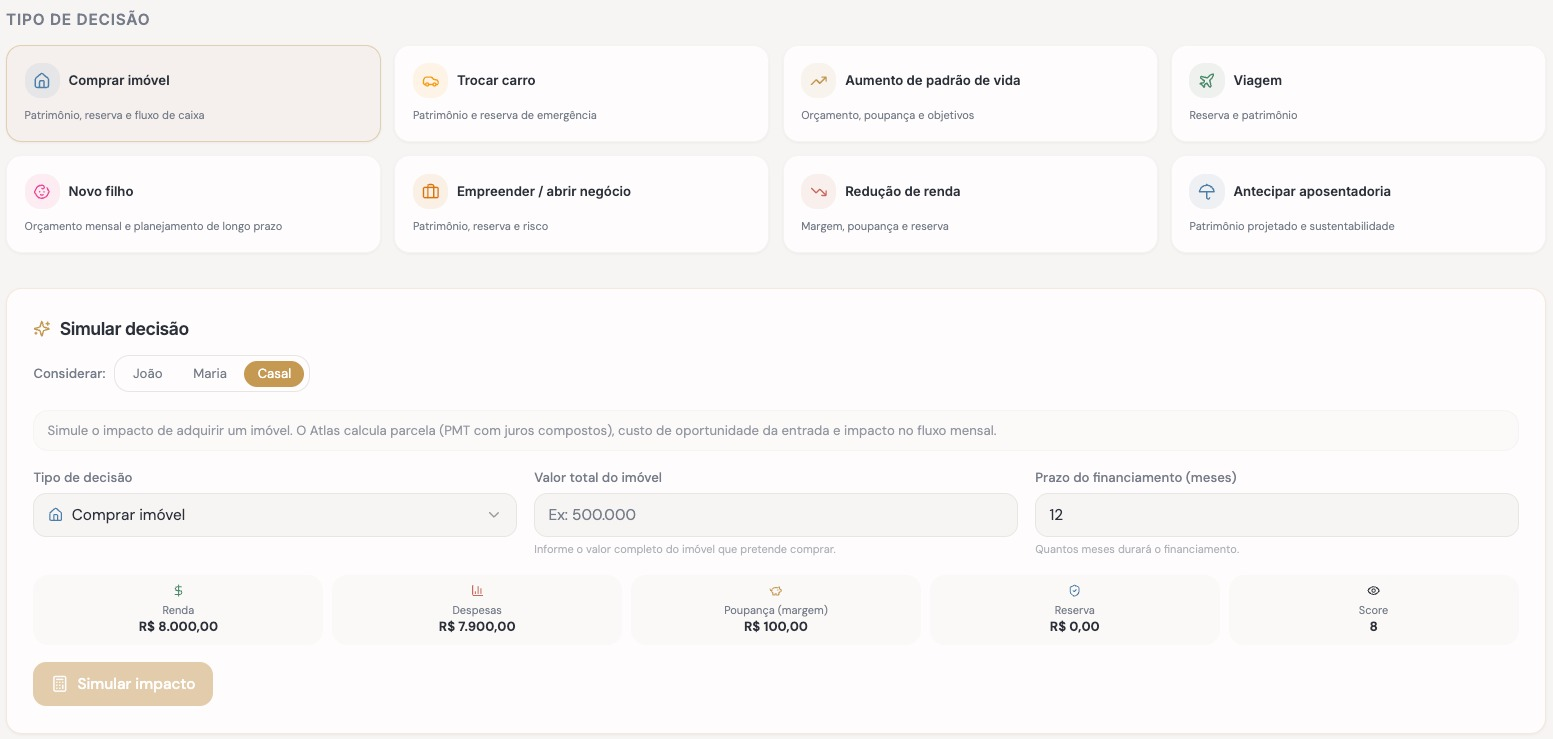1553x739 pixels.
Task: Click the Simular decisão heading text
Action: (x=124, y=328)
